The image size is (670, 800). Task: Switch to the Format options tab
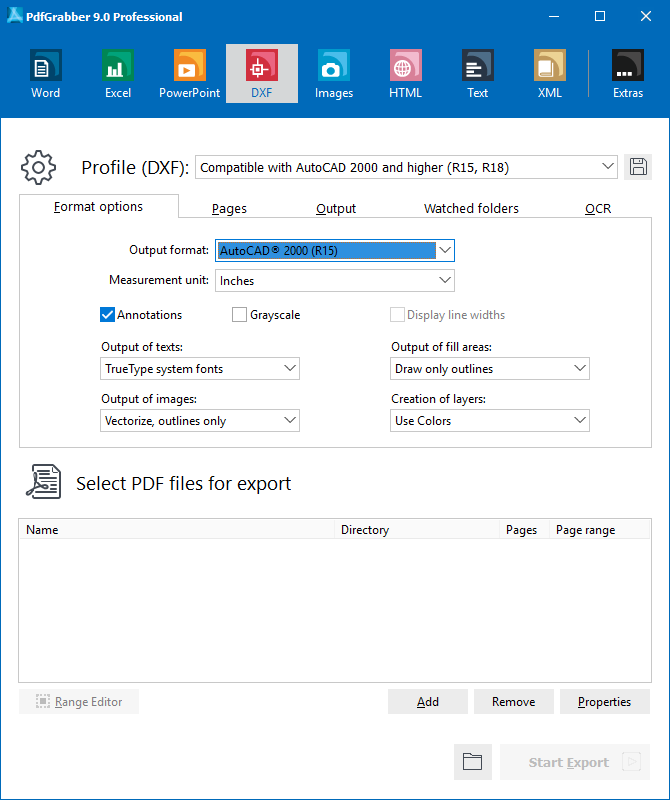click(98, 207)
